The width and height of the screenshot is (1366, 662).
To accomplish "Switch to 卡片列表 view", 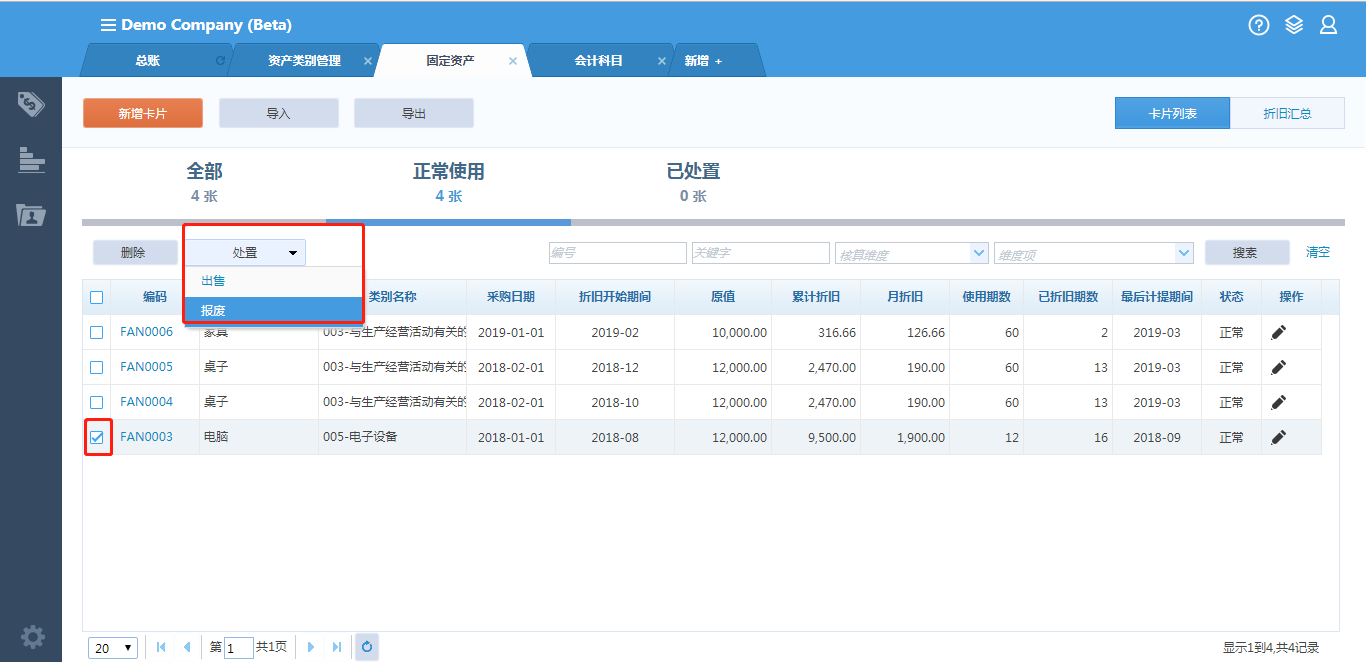I will (x=1172, y=113).
